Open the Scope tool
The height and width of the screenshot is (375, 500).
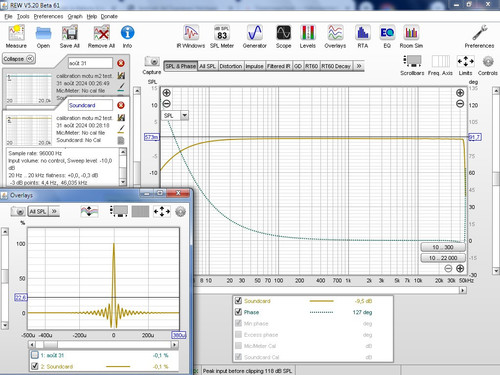283,36
